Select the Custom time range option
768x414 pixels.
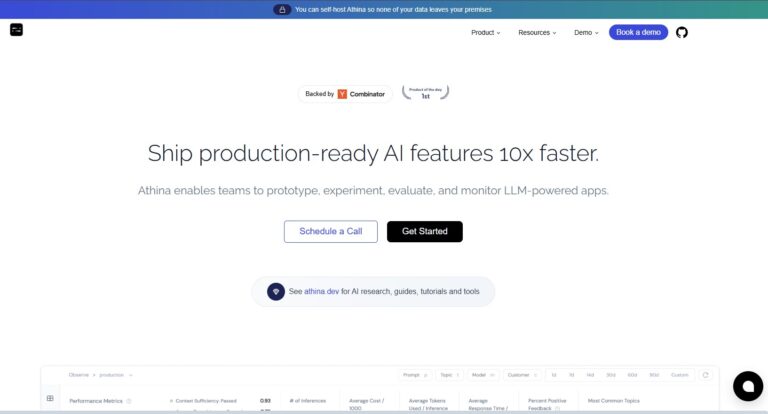tap(679, 375)
